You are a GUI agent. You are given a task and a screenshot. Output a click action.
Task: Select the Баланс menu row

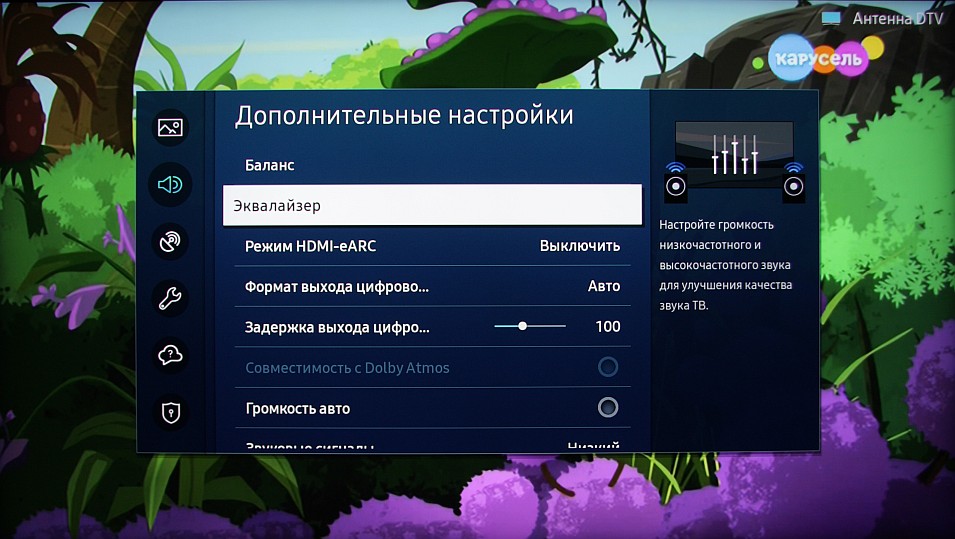coord(432,165)
